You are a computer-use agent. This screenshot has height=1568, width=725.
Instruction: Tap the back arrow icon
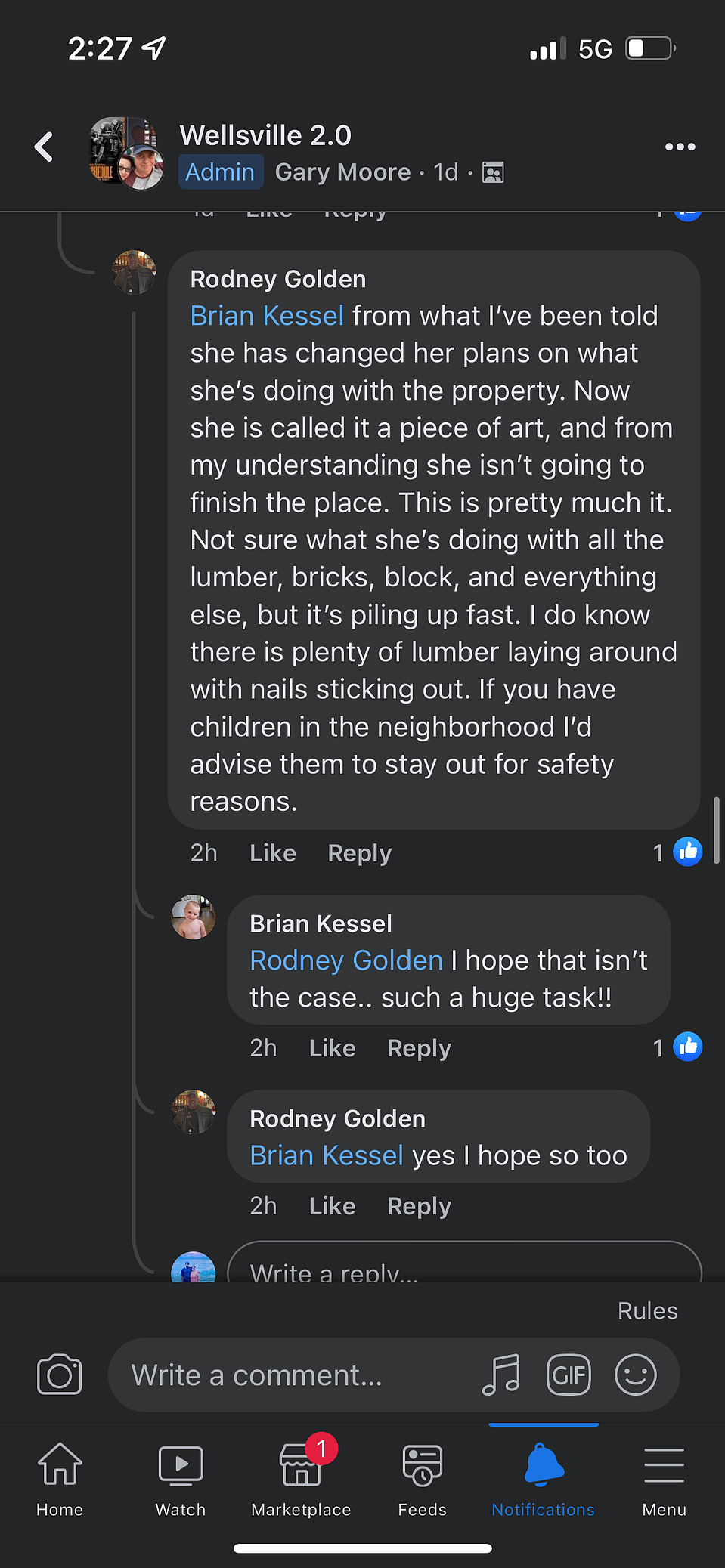44,147
